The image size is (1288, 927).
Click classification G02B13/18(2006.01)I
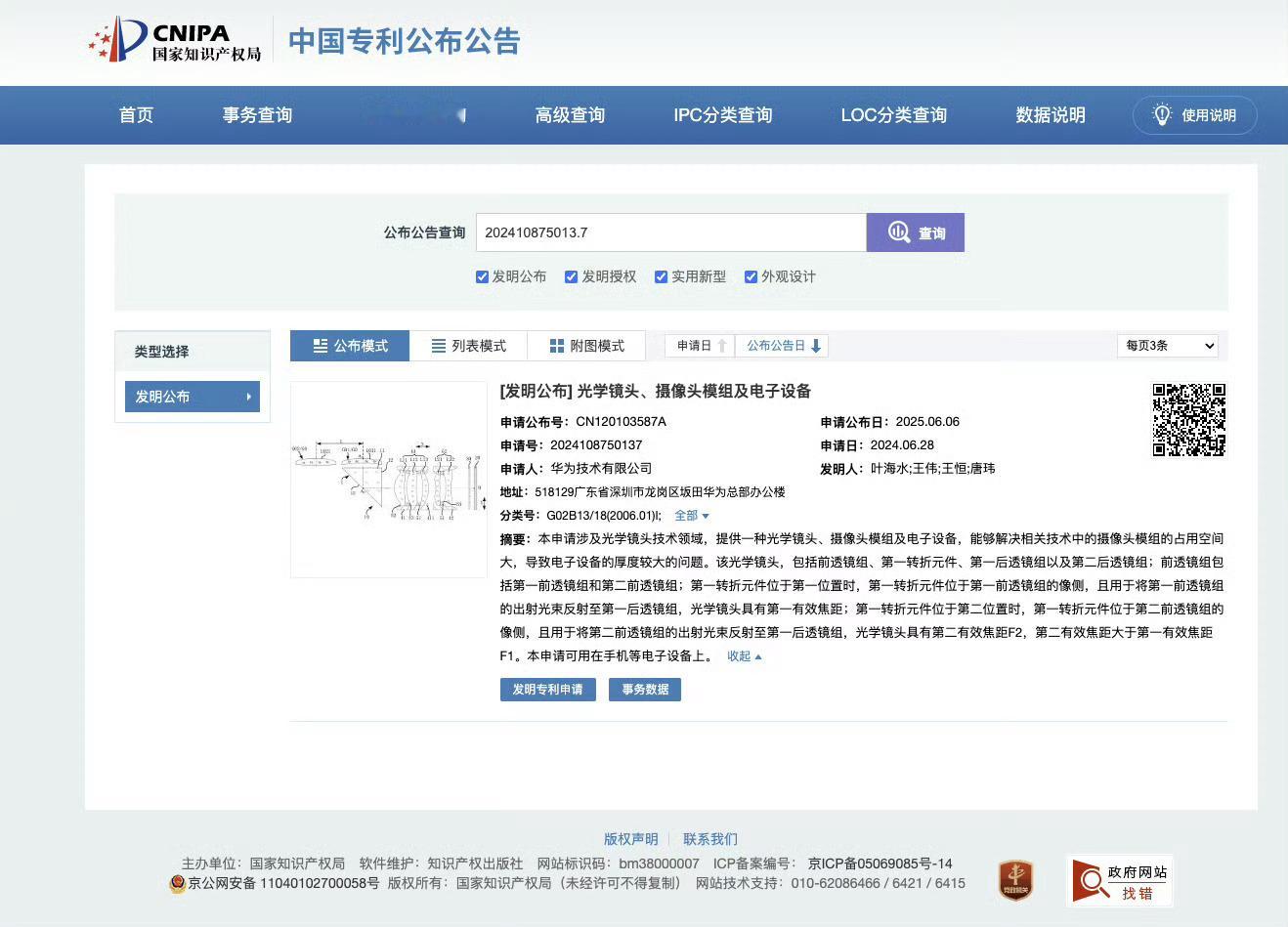[603, 516]
